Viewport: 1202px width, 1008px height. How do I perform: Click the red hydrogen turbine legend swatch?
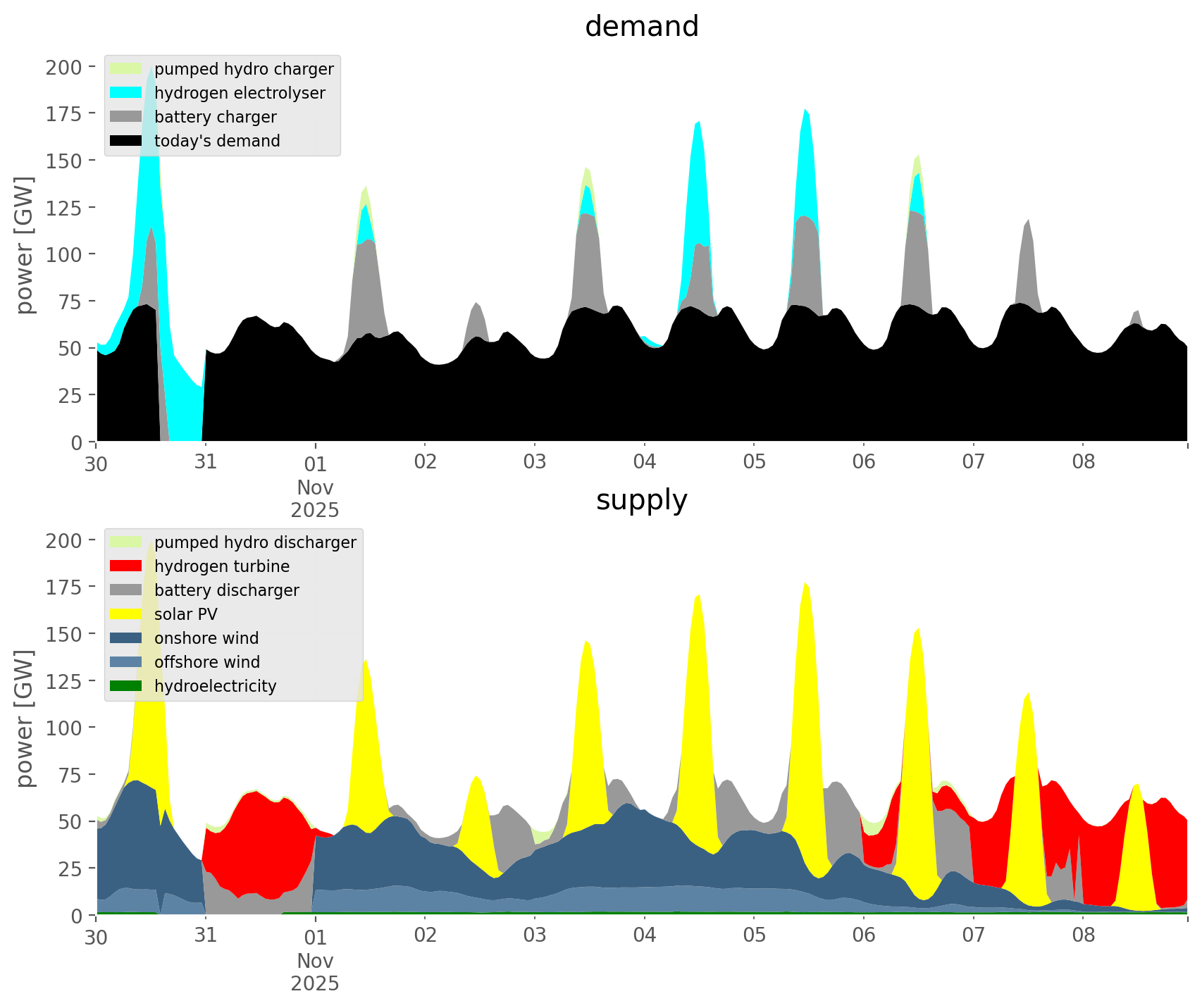point(126,566)
